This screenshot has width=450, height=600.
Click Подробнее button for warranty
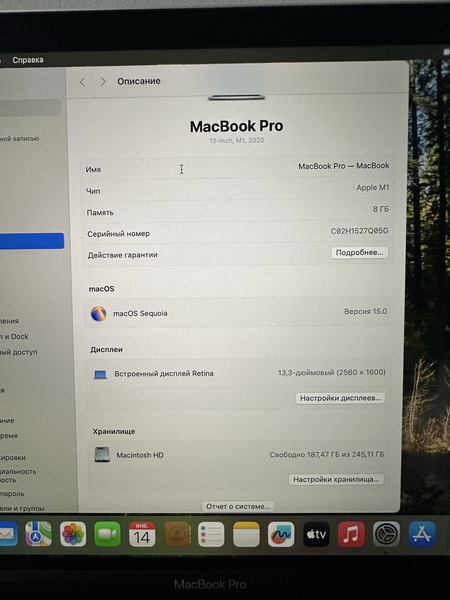click(x=359, y=253)
